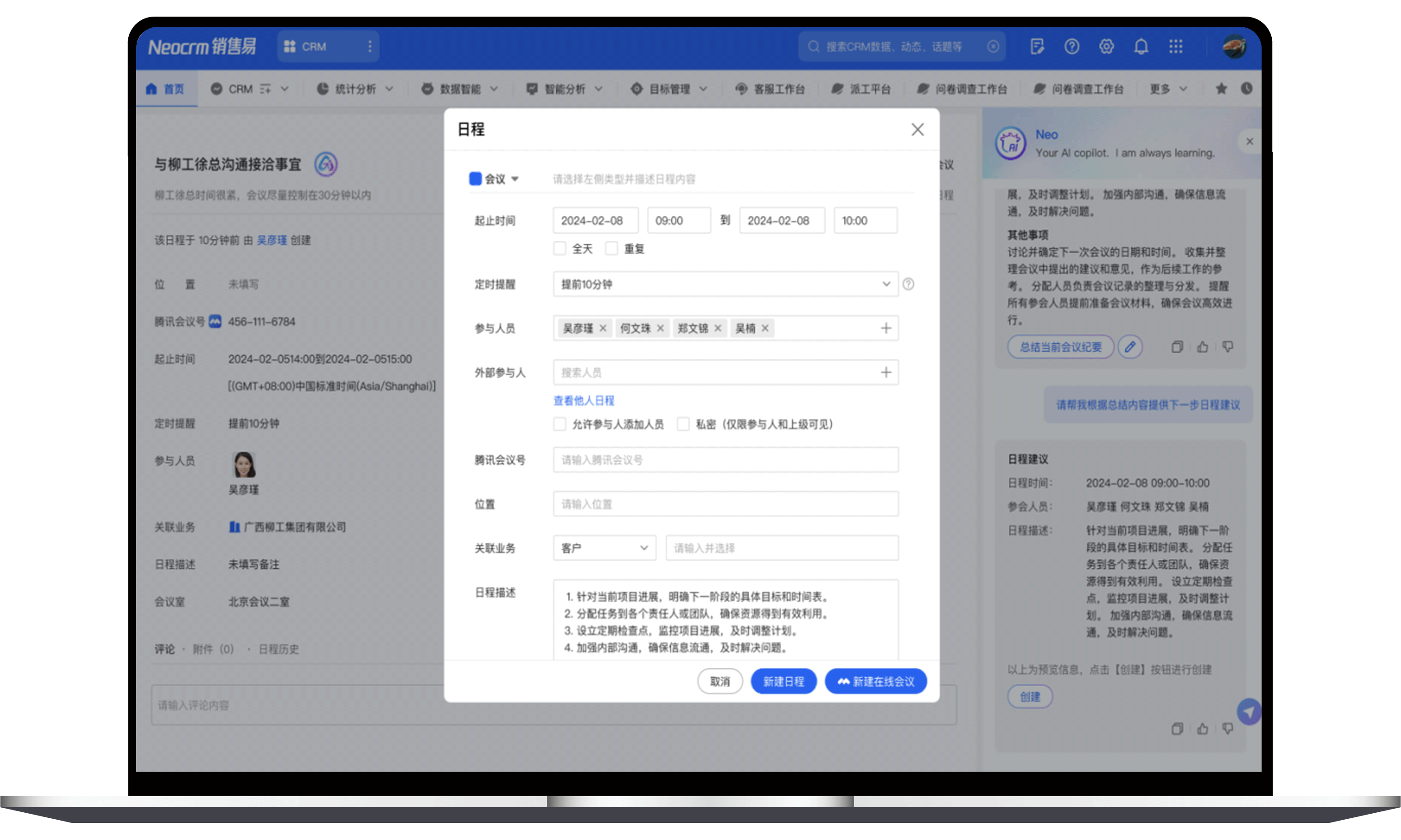Open the 客服工作台 tab
1401x840 pixels.
click(770, 89)
